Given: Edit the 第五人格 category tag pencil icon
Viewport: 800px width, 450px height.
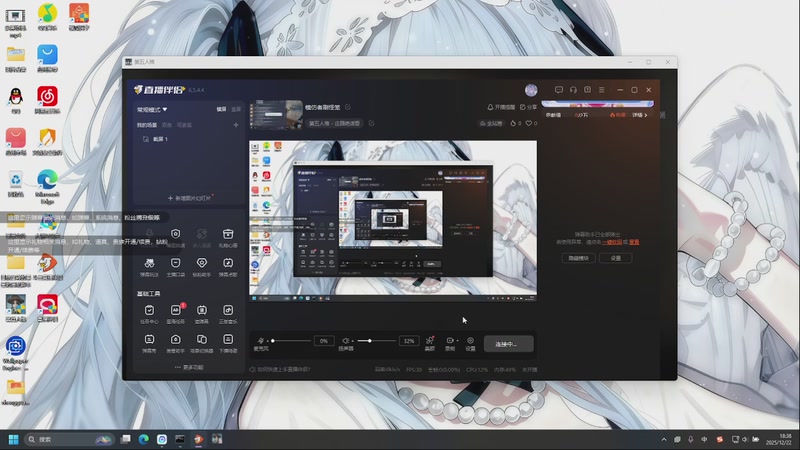Looking at the screenshot, I should [371, 123].
